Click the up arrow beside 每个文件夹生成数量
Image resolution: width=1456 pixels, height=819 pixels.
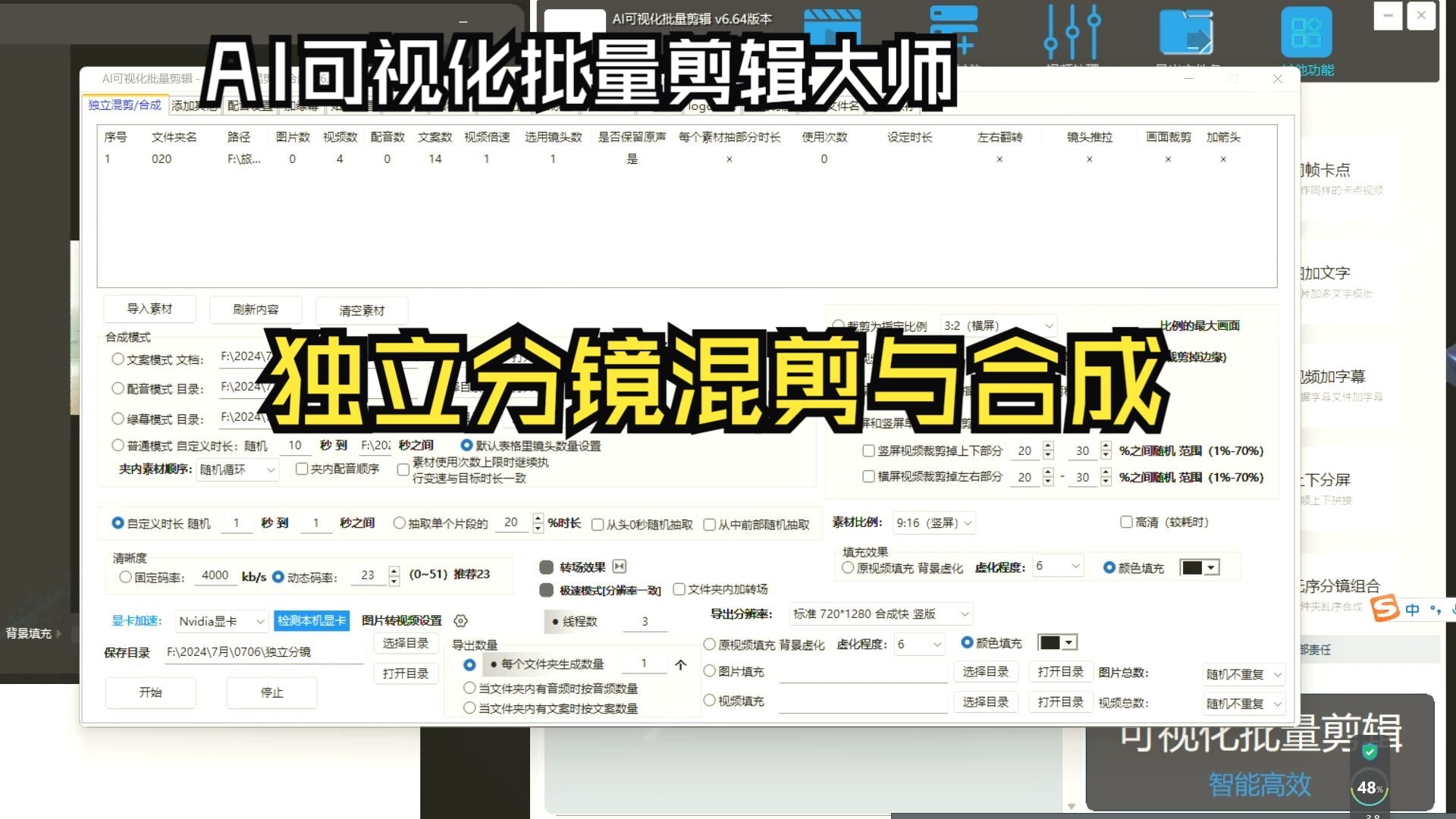pyautogui.click(x=680, y=665)
